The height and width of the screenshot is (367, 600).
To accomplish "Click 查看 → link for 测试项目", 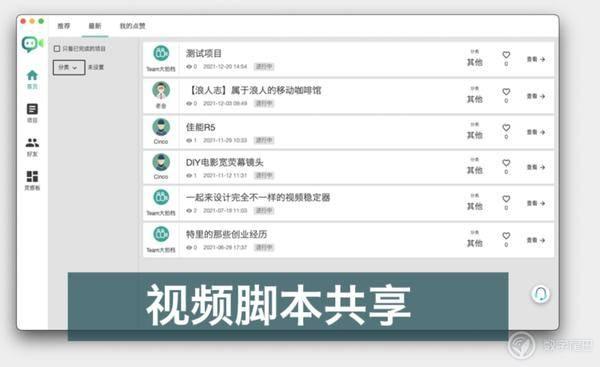I will pos(536,59).
